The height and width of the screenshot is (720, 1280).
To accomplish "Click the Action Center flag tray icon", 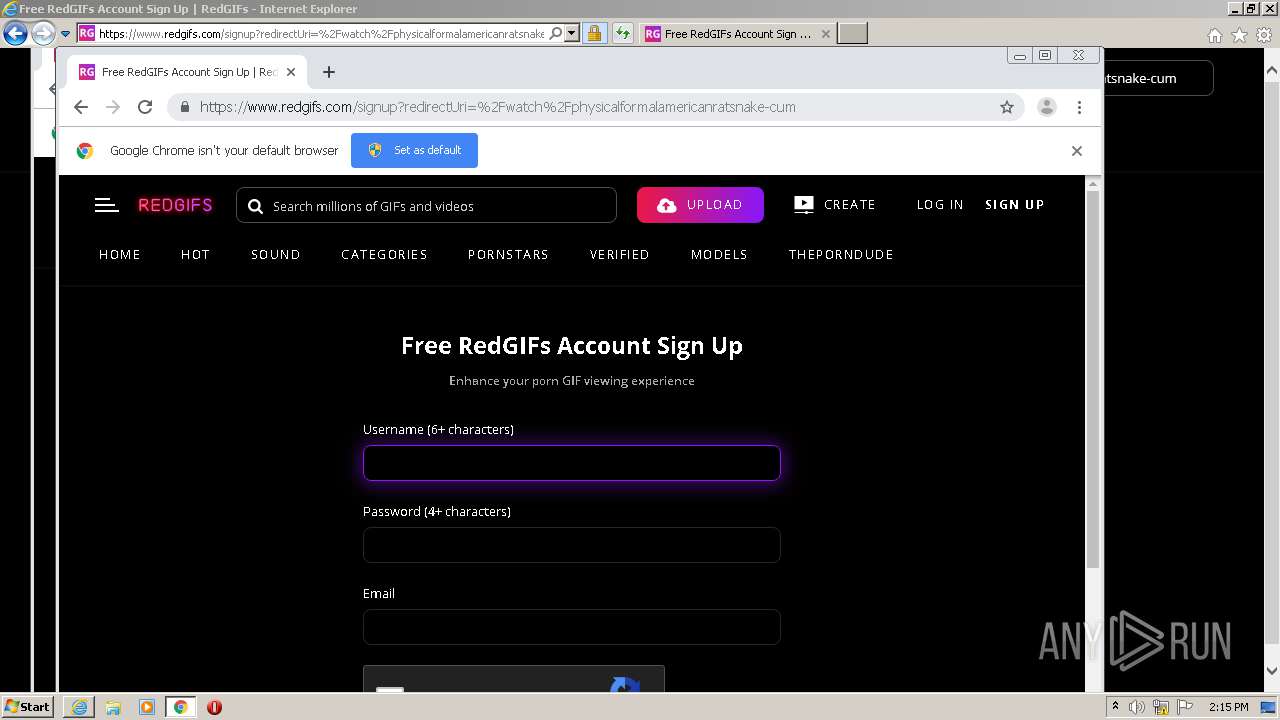I will (x=1185, y=707).
